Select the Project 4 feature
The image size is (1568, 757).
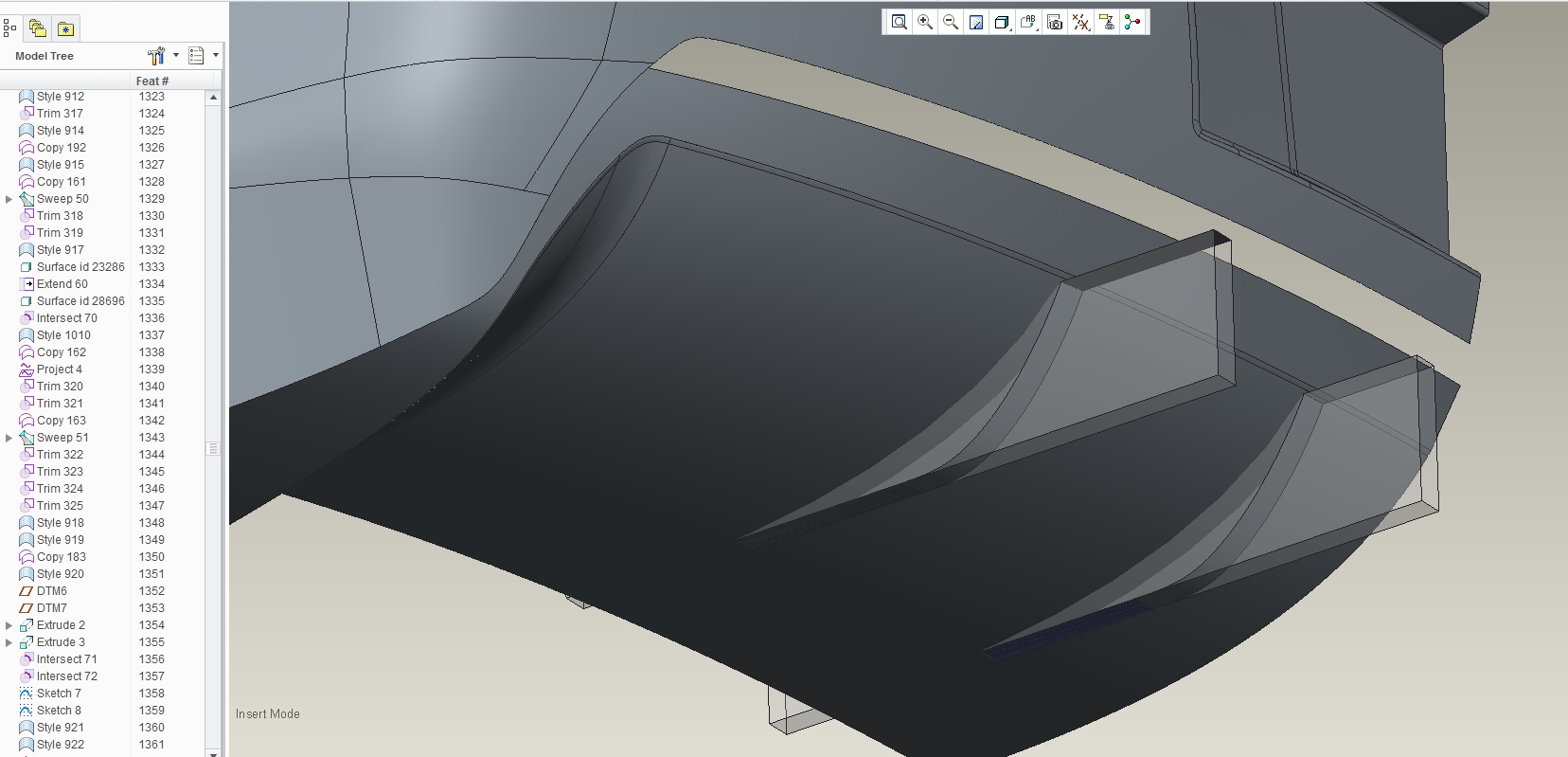click(x=60, y=369)
